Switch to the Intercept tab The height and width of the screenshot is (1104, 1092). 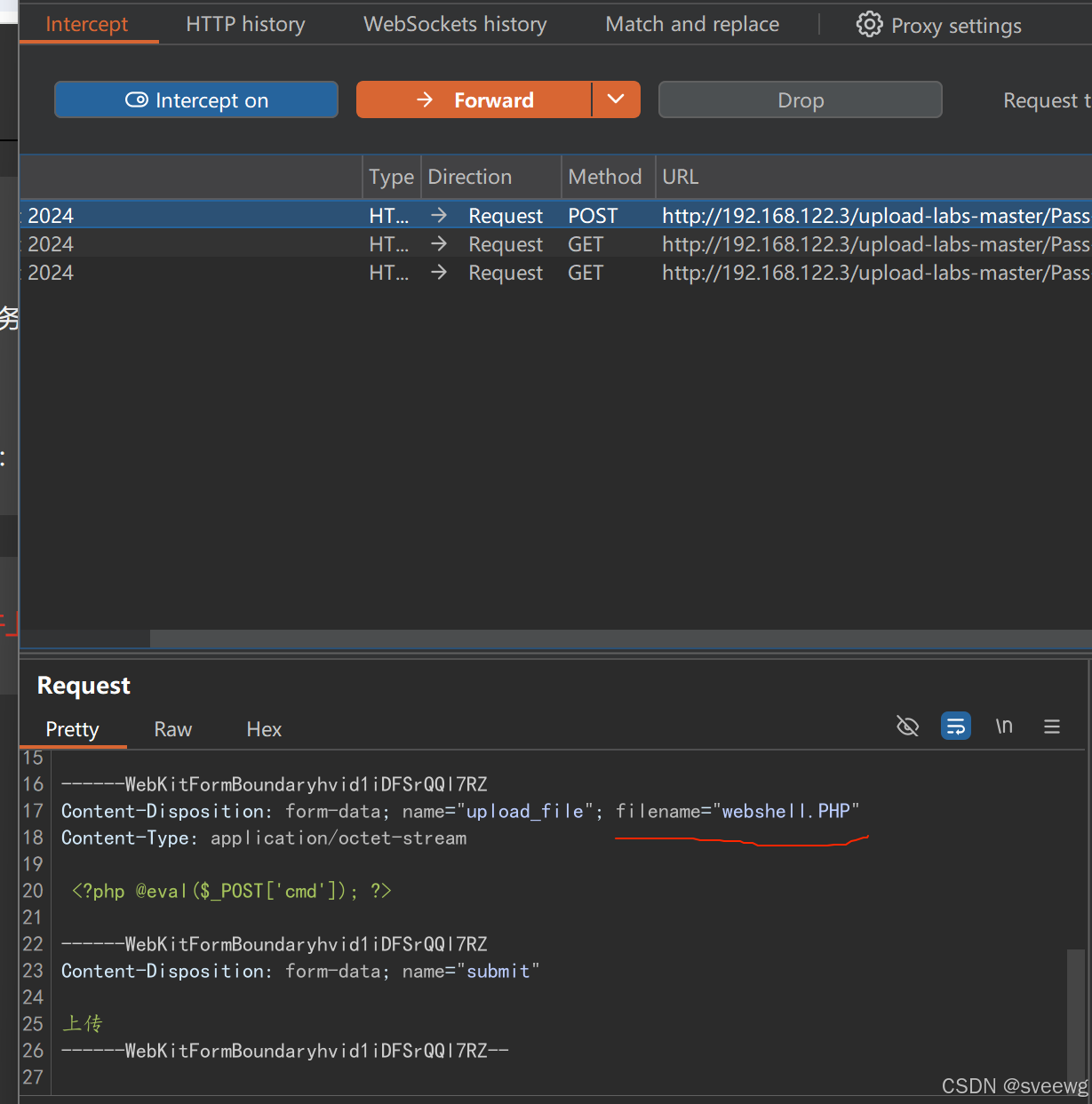(86, 24)
